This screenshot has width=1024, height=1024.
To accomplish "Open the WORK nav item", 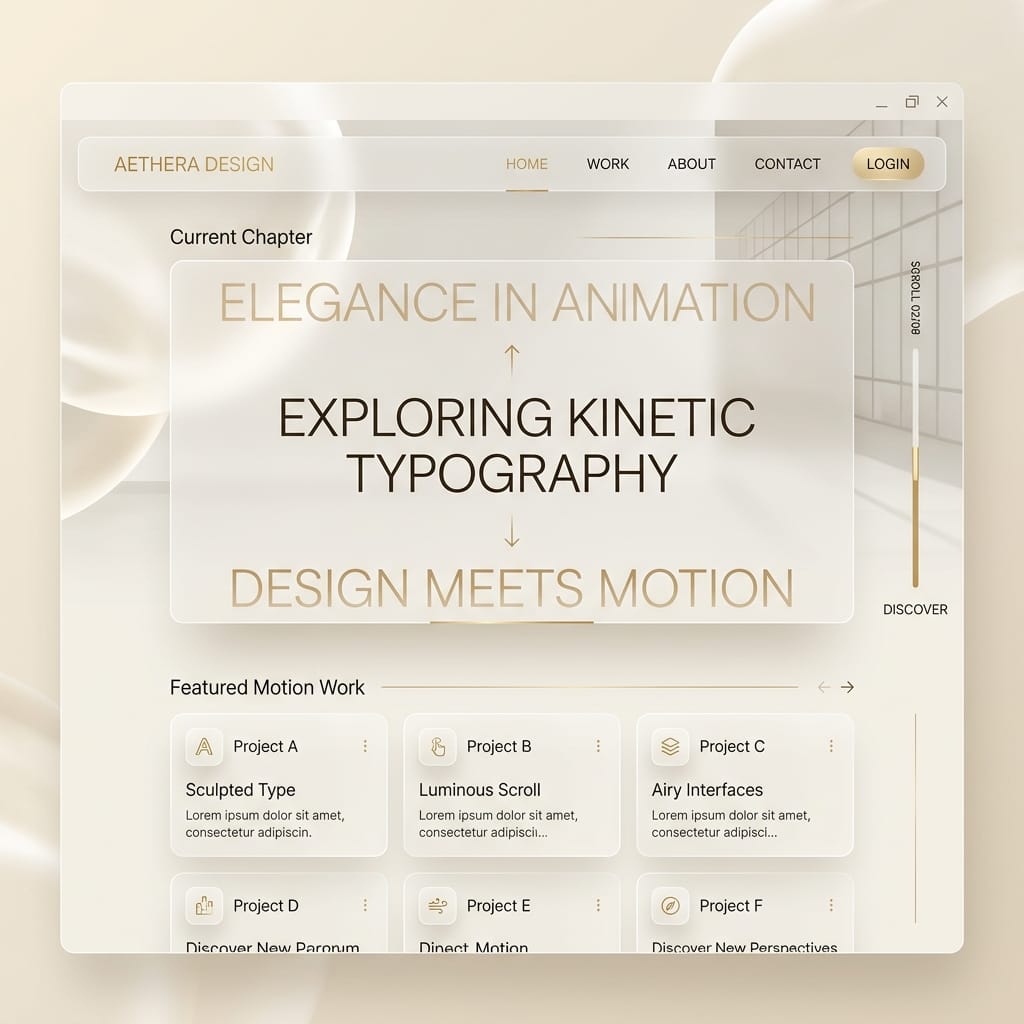I will tap(607, 164).
